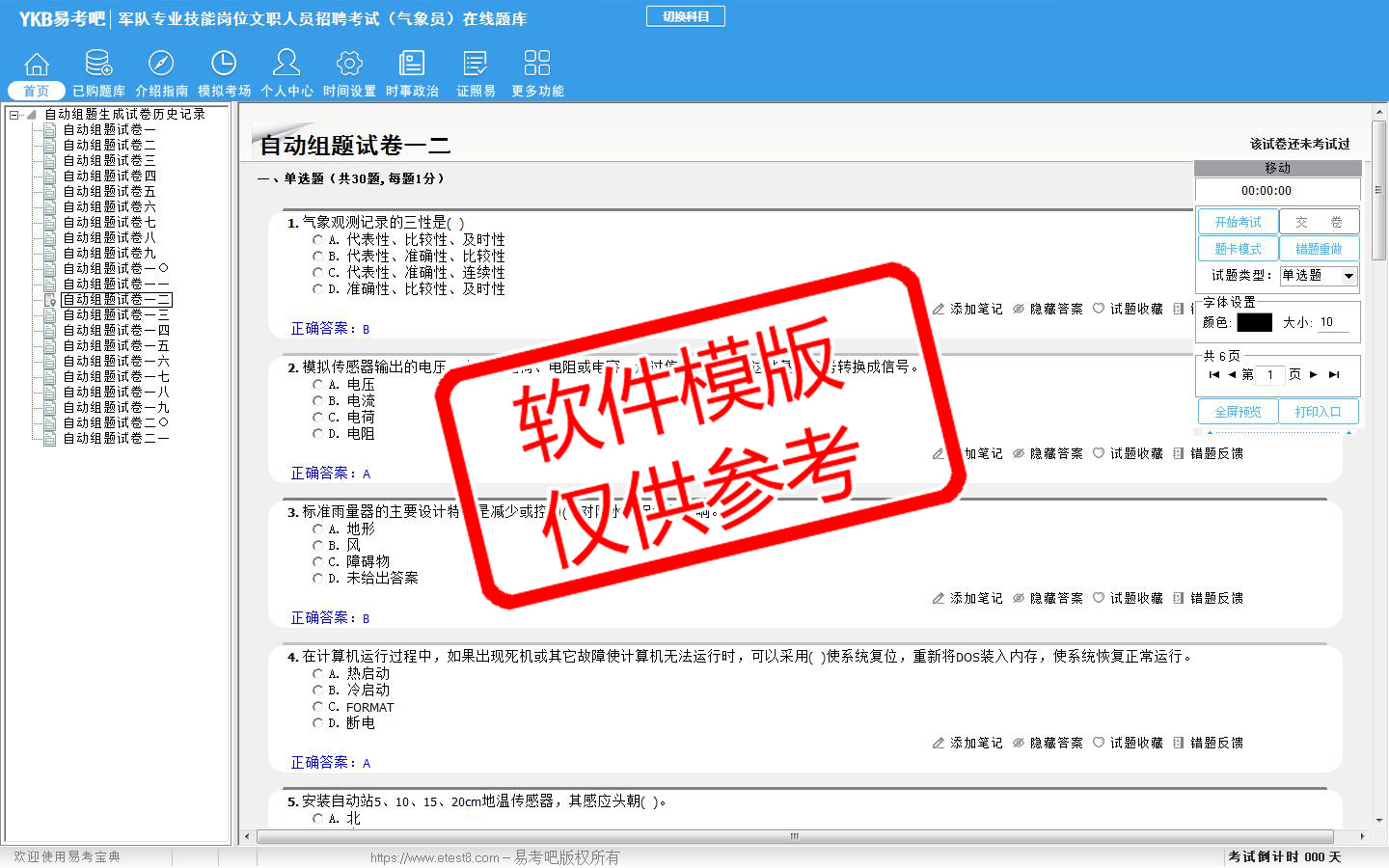
Task: Click 打印入口 button
Action: pos(1320,412)
